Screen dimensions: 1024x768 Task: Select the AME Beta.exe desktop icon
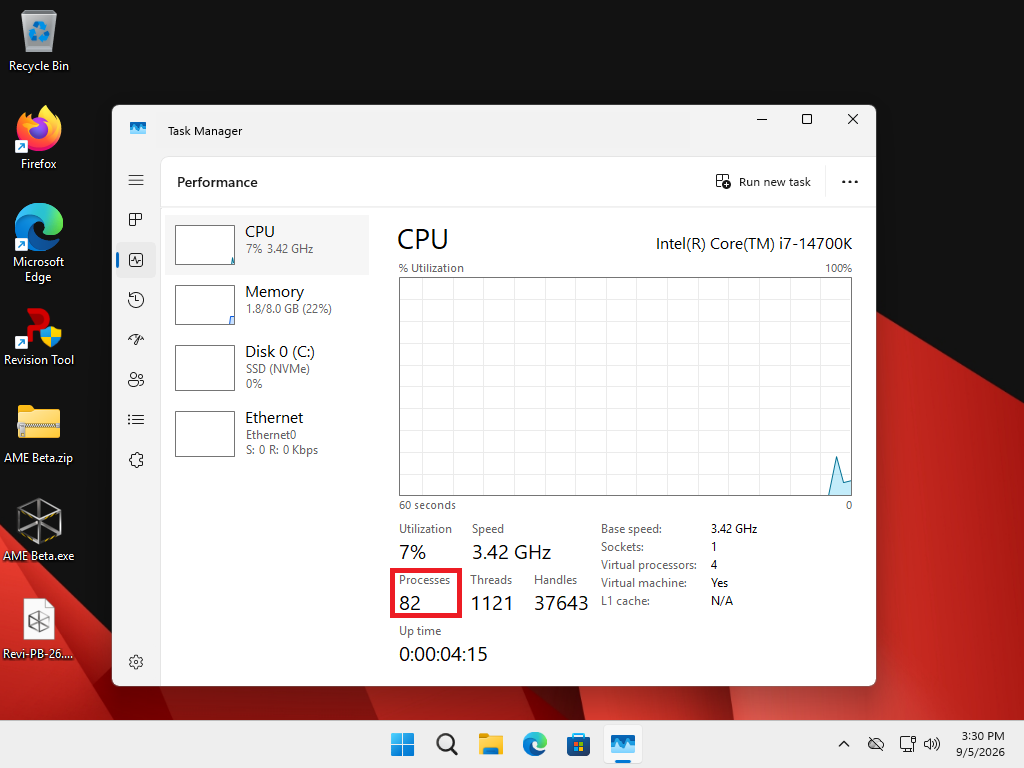coord(39,530)
